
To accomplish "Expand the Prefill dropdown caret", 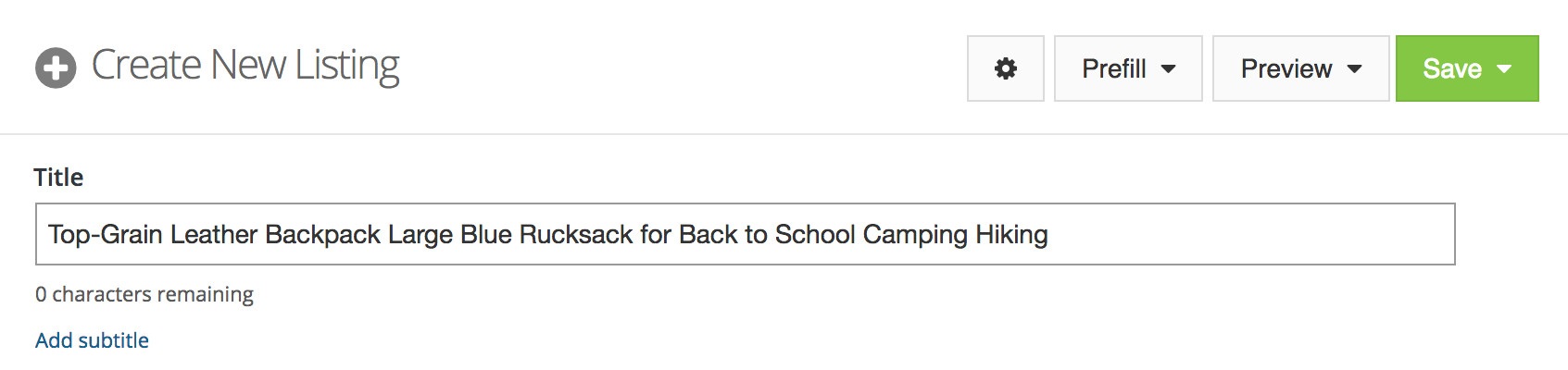I will 1168,68.
